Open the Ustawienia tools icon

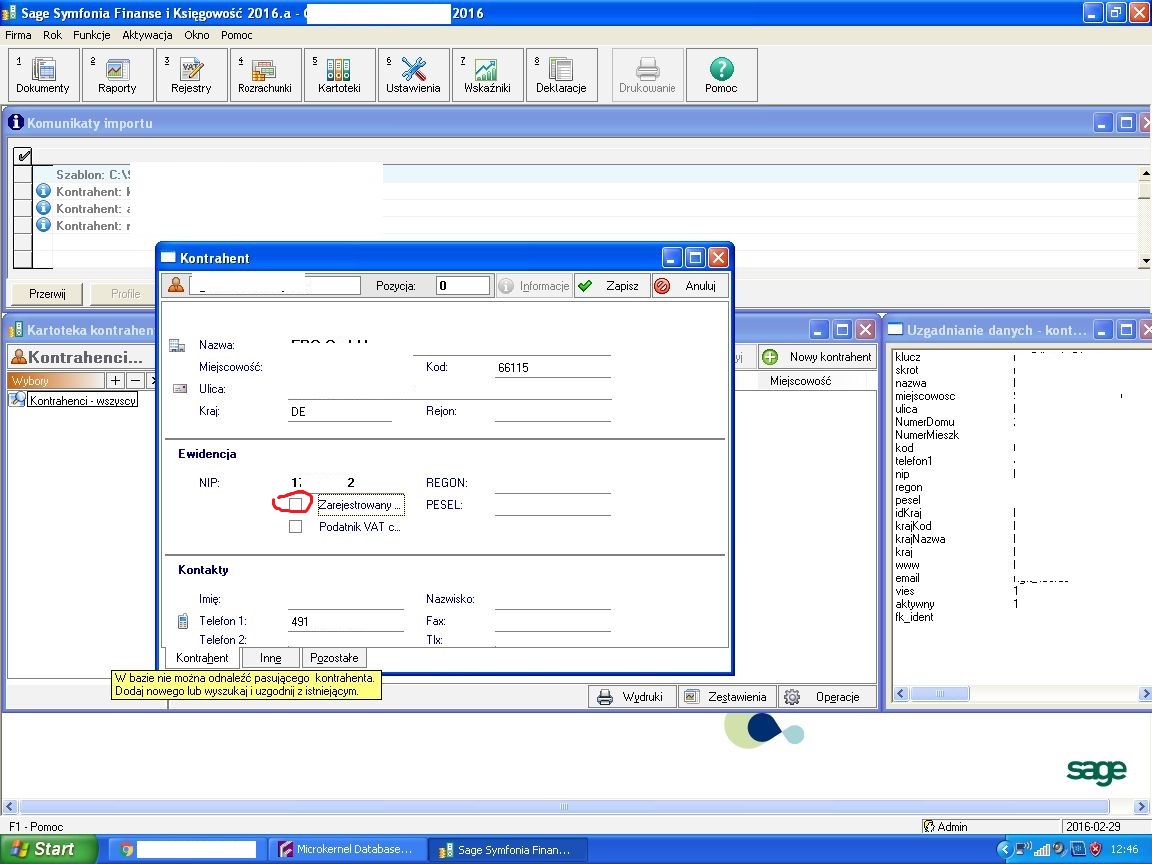click(x=413, y=75)
